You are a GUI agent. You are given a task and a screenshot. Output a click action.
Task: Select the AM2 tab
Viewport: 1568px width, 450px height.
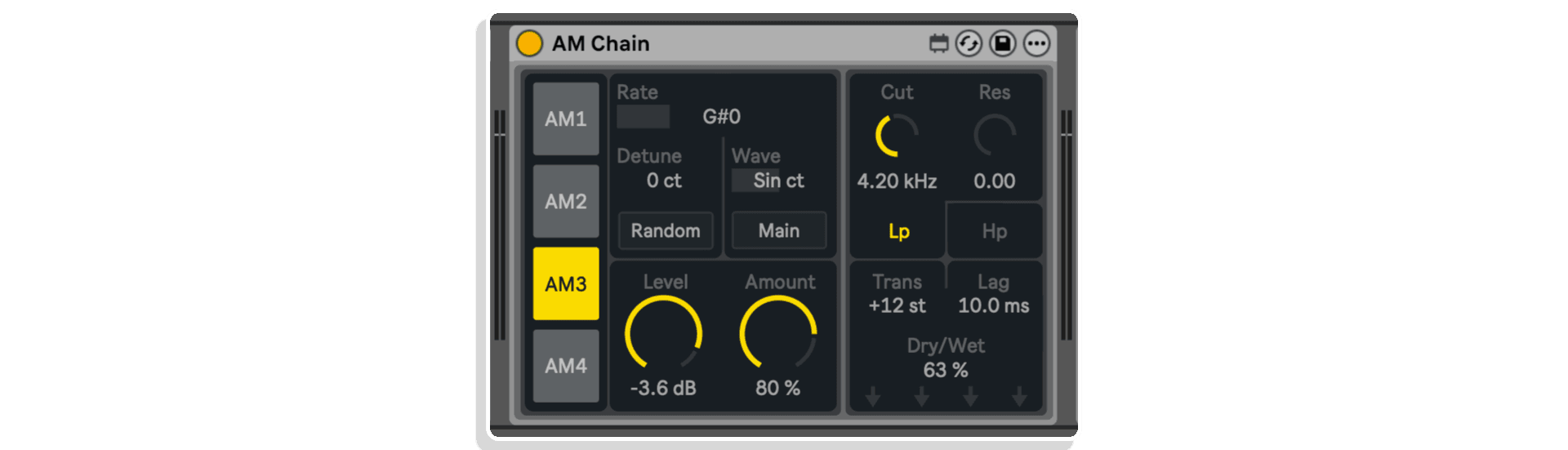566,201
